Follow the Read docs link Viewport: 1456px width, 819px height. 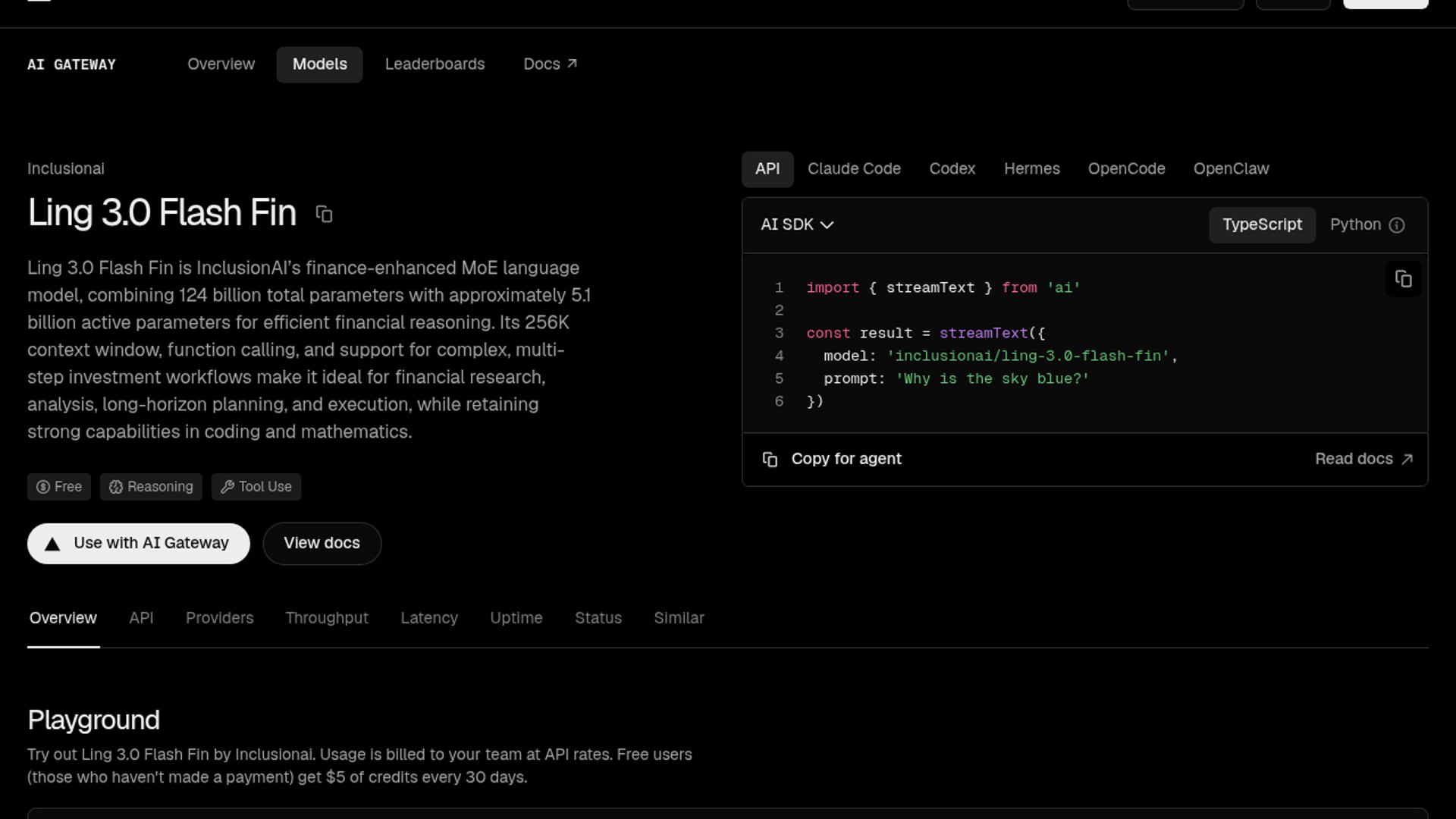coord(1363,459)
